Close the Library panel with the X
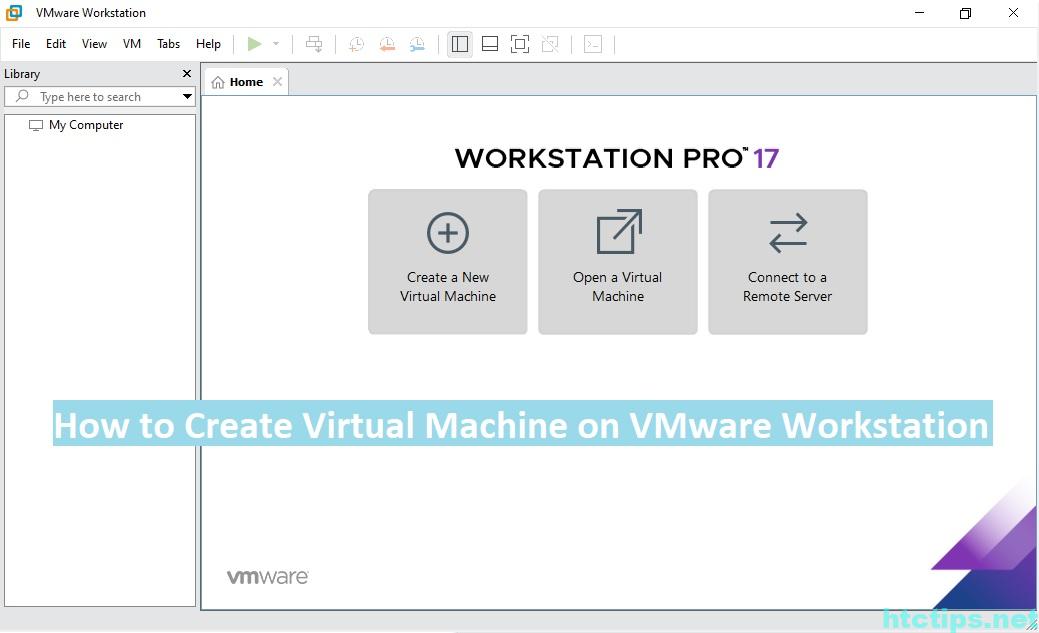 click(x=187, y=74)
